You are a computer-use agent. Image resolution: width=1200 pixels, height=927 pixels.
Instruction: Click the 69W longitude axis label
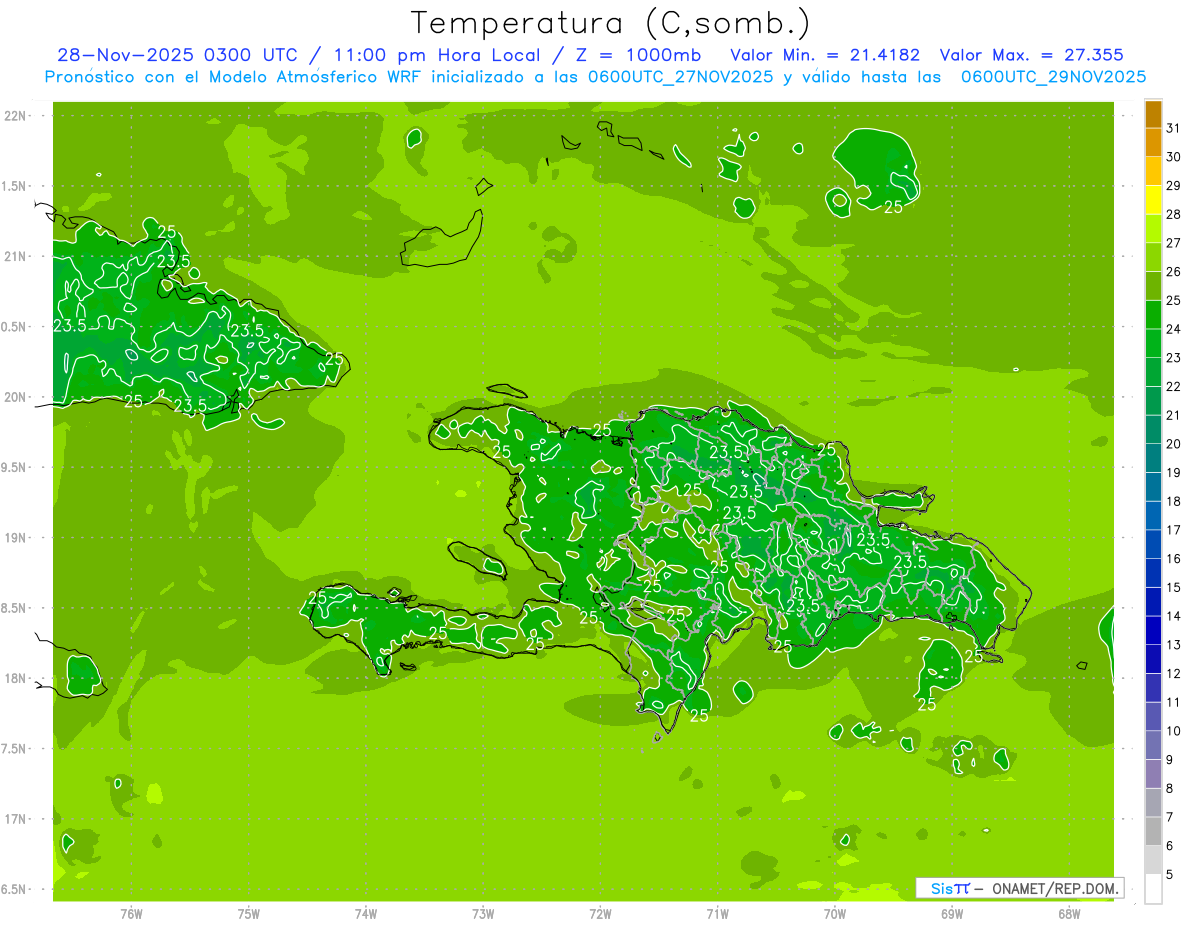click(x=952, y=914)
